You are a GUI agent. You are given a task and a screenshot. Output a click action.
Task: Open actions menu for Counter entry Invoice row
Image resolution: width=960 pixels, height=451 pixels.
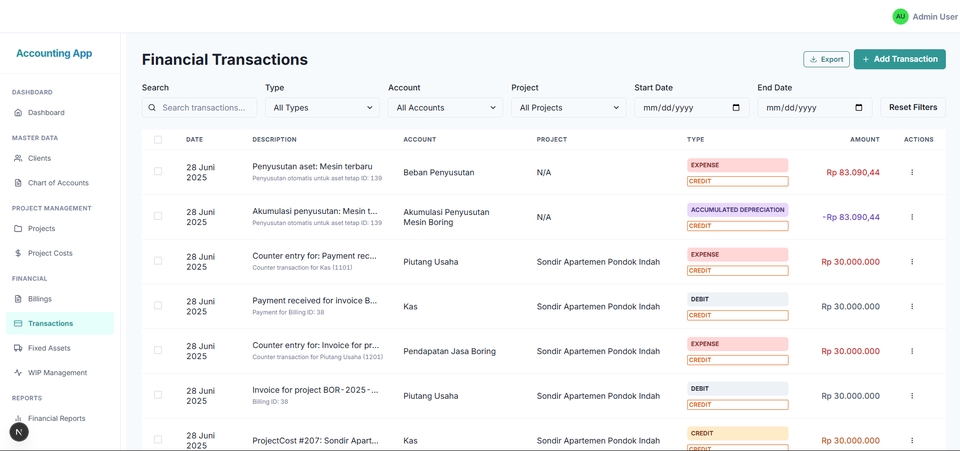coord(912,351)
